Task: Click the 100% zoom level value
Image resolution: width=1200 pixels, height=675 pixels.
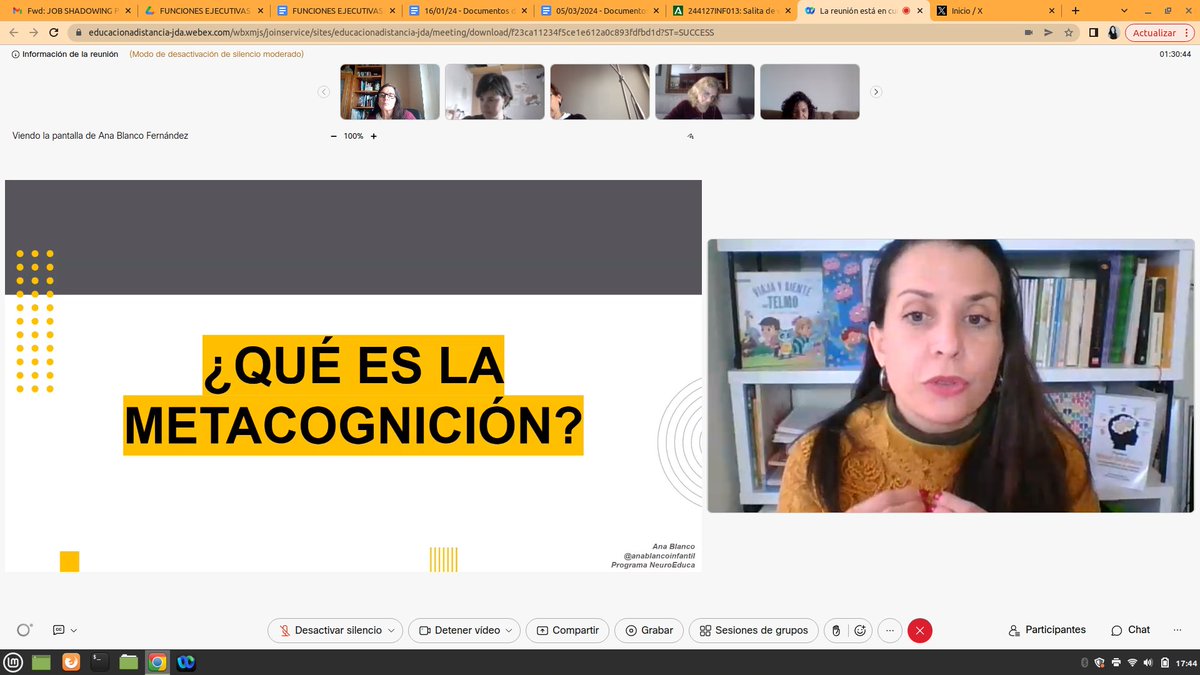Action: point(354,136)
